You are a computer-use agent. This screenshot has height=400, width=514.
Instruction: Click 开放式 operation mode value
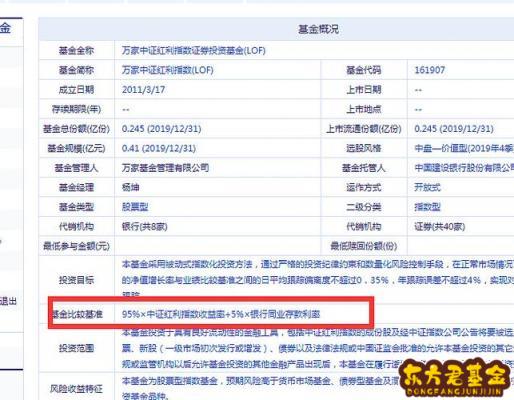click(427, 187)
